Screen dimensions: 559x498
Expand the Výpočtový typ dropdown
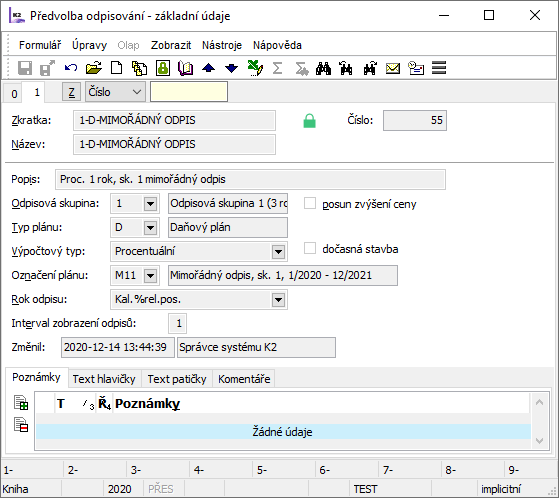278,252
